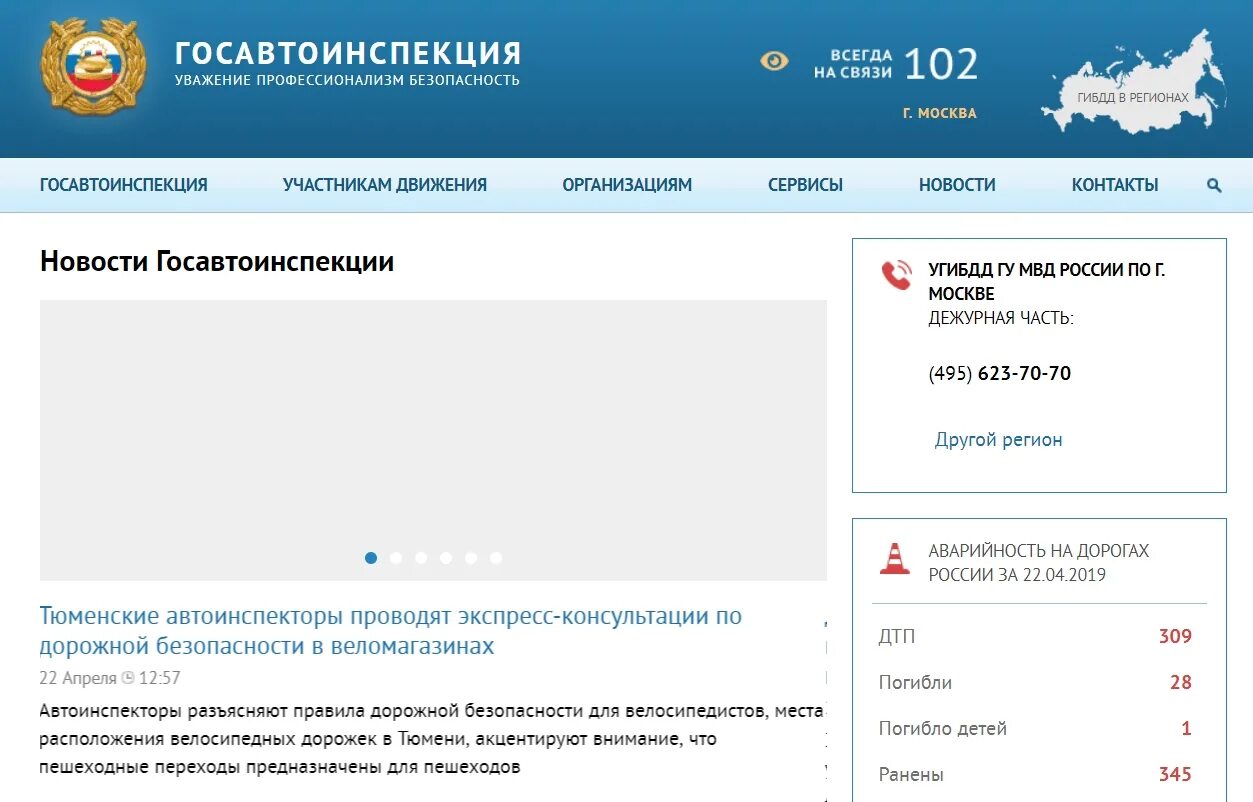
Task: Select the fourth slider dot
Action: [x=446, y=558]
